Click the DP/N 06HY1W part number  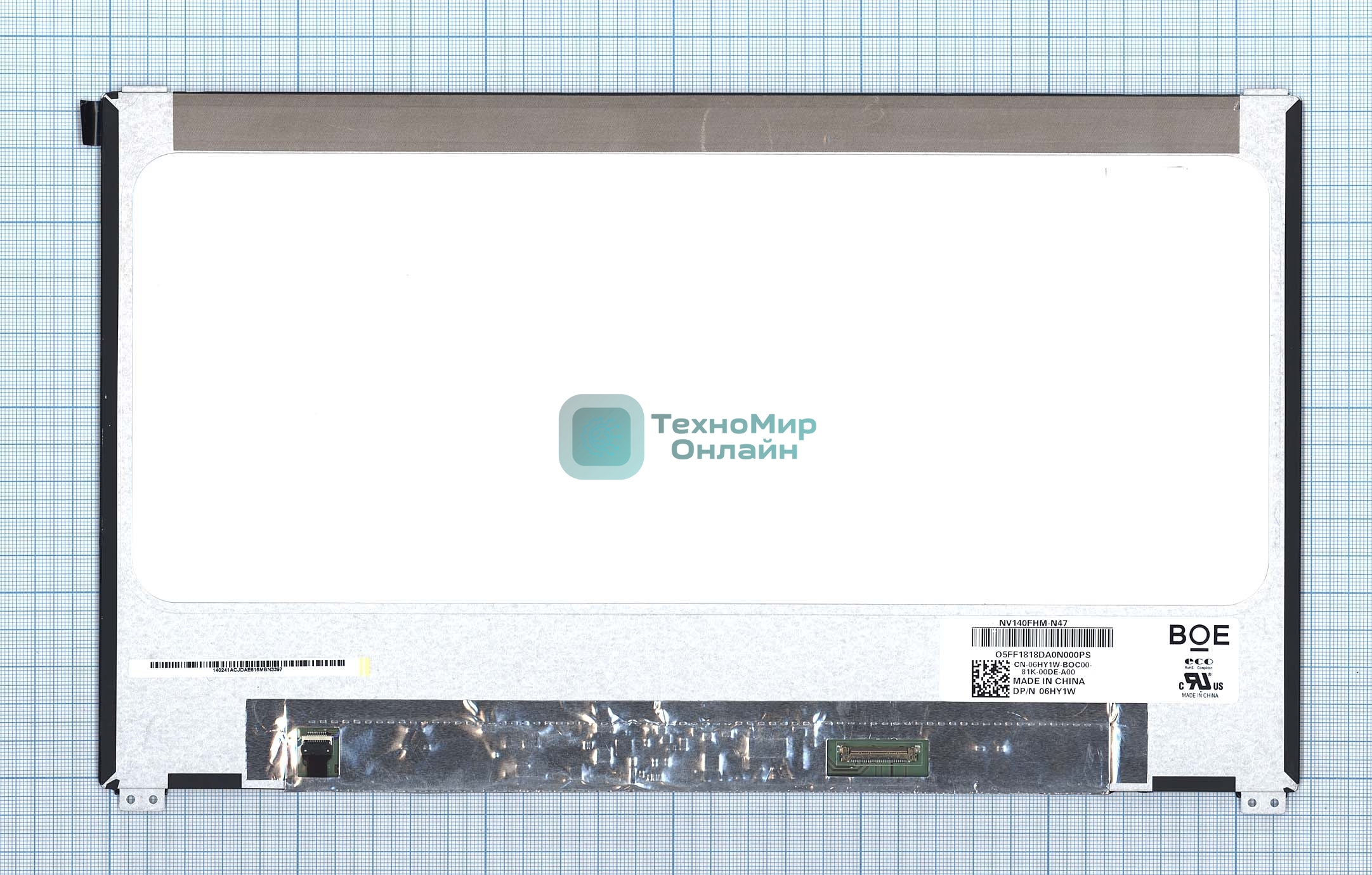click(x=1044, y=692)
